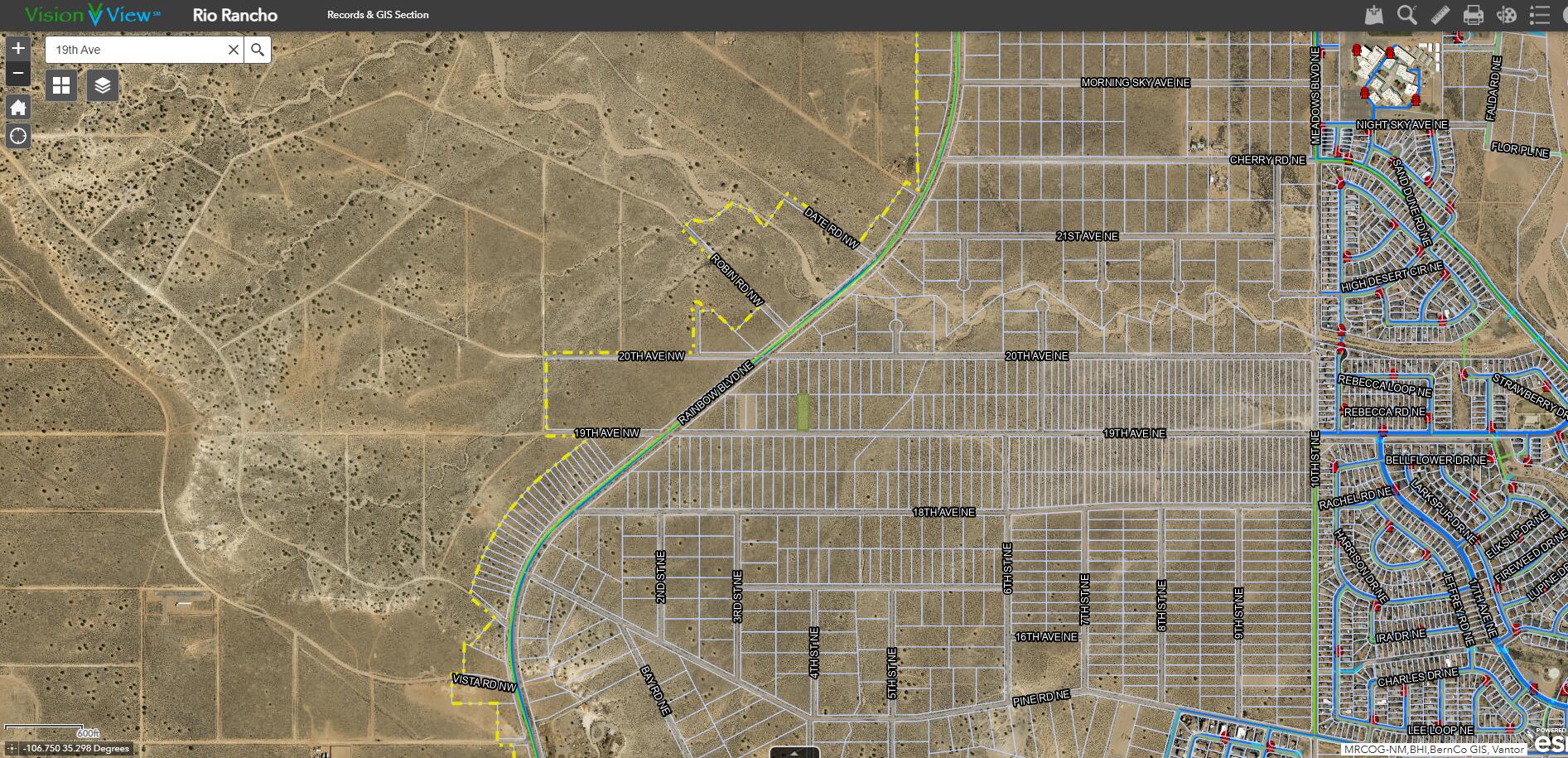Click the BELLFLOWER DR NE street label
The height and width of the screenshot is (758, 1568).
1436,460
